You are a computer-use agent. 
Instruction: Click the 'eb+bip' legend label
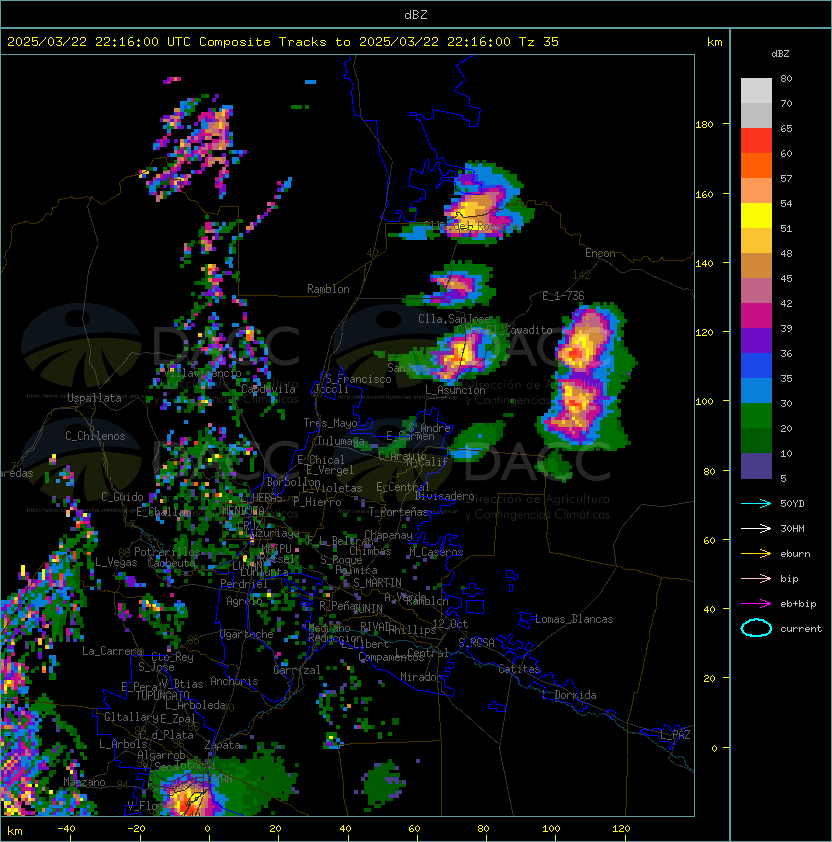click(798, 604)
